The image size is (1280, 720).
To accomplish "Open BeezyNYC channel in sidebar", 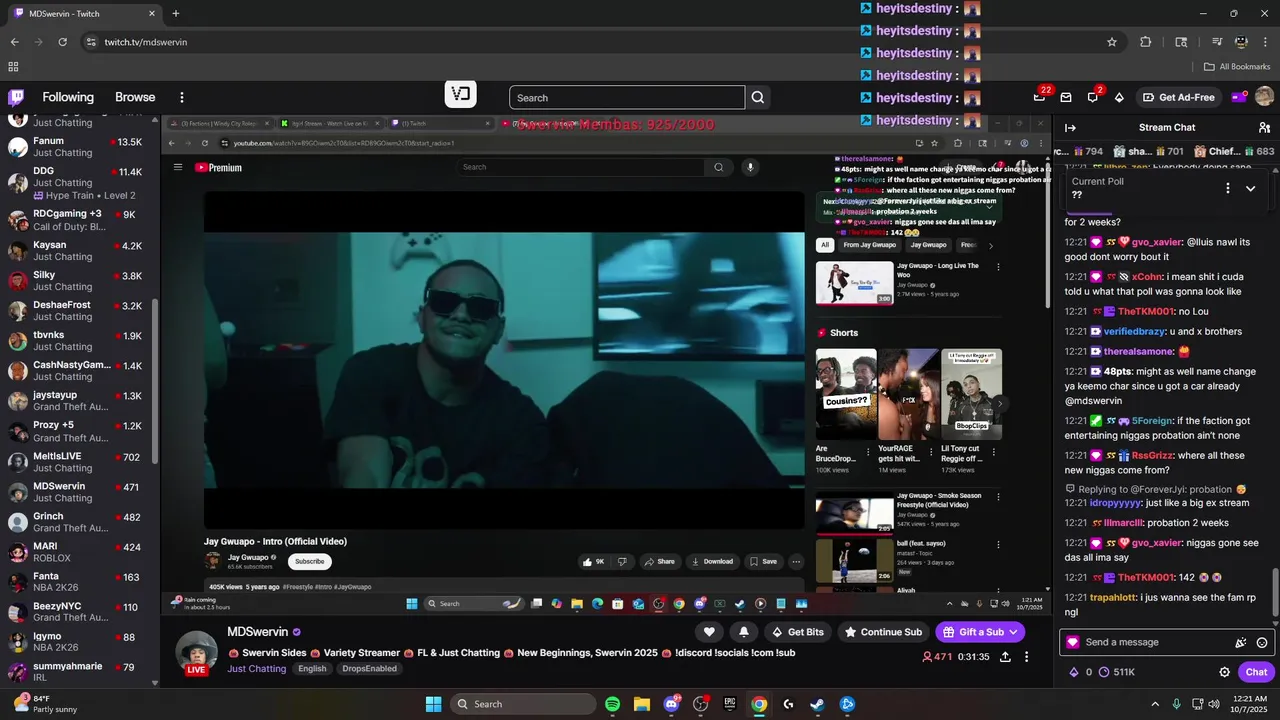I will [x=76, y=612].
